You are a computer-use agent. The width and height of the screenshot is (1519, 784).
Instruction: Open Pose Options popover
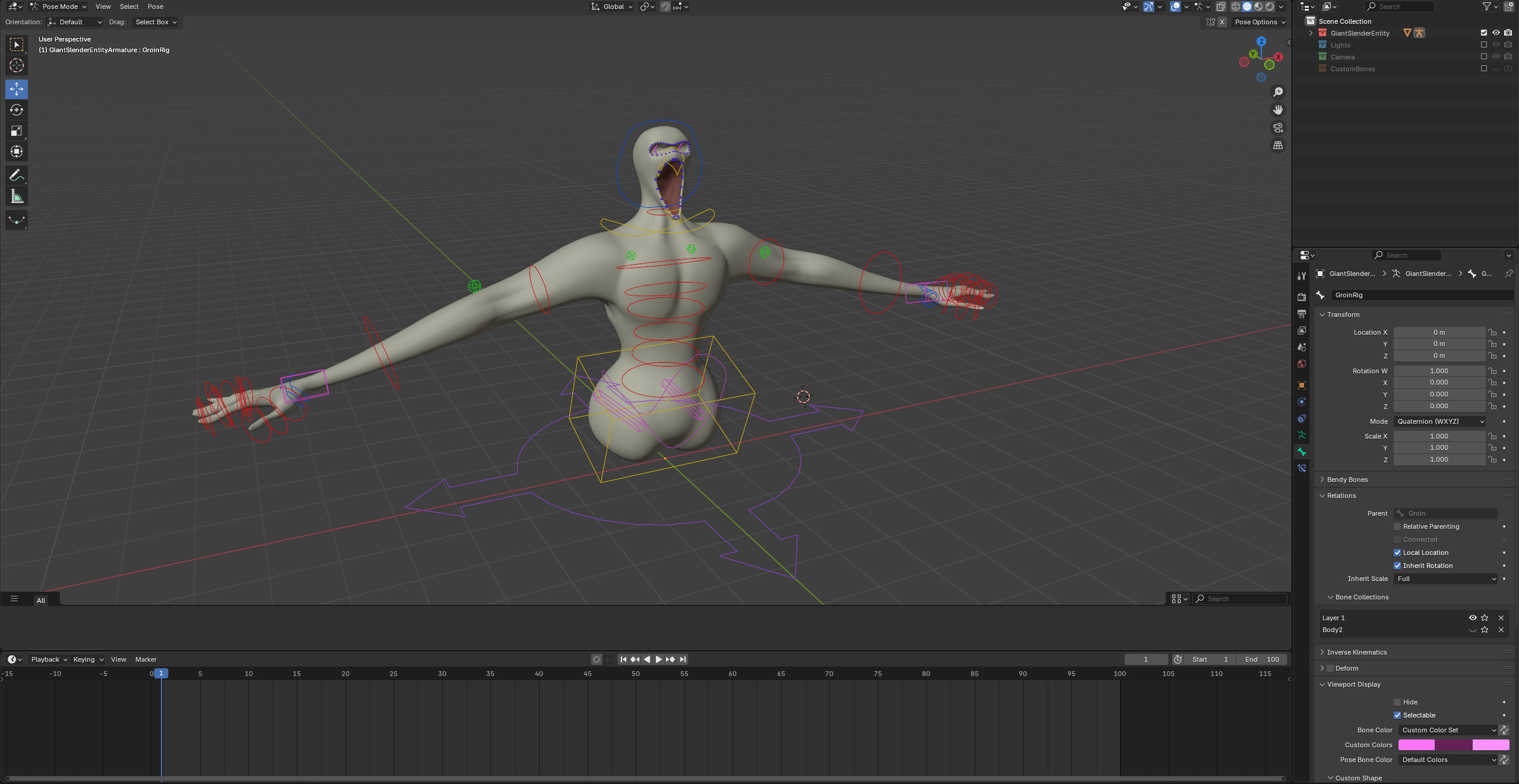(1260, 22)
